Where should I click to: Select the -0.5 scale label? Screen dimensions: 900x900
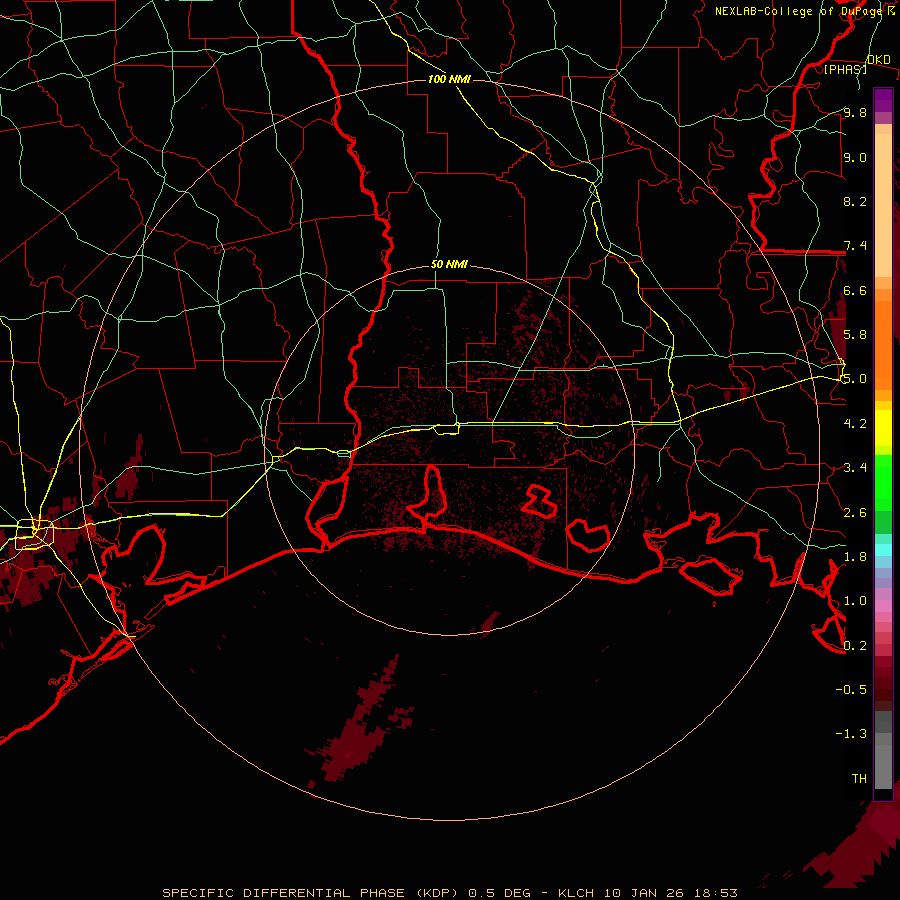pyautogui.click(x=851, y=689)
